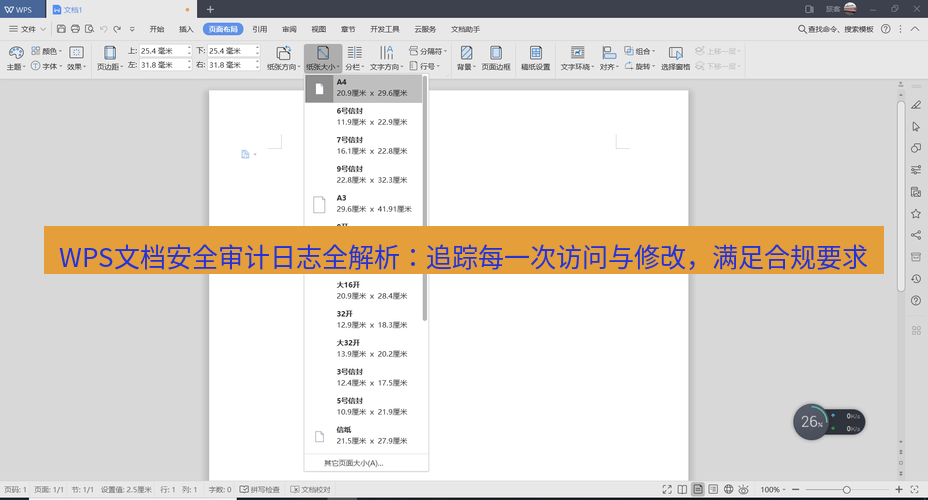Click the 页面边框 page border button
Viewport: 928px width, 500px height.
(x=496, y=58)
